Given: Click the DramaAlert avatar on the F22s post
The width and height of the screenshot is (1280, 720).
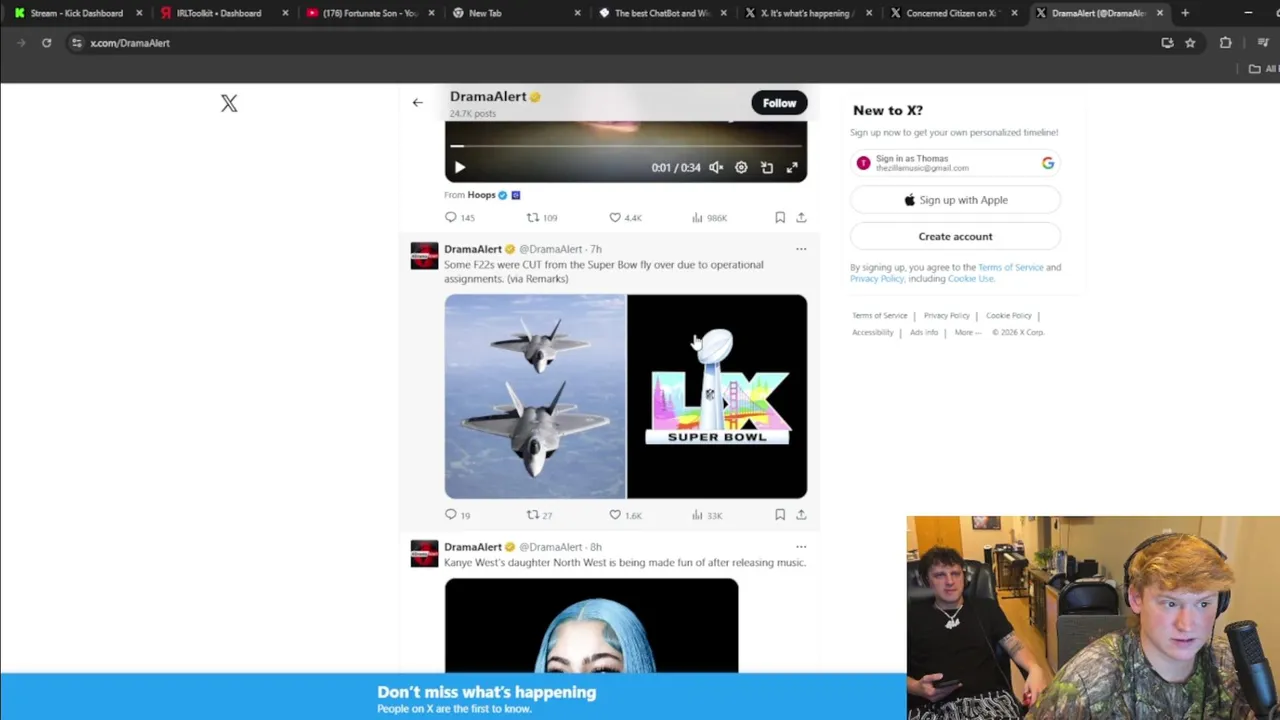Looking at the screenshot, I should (x=424, y=256).
